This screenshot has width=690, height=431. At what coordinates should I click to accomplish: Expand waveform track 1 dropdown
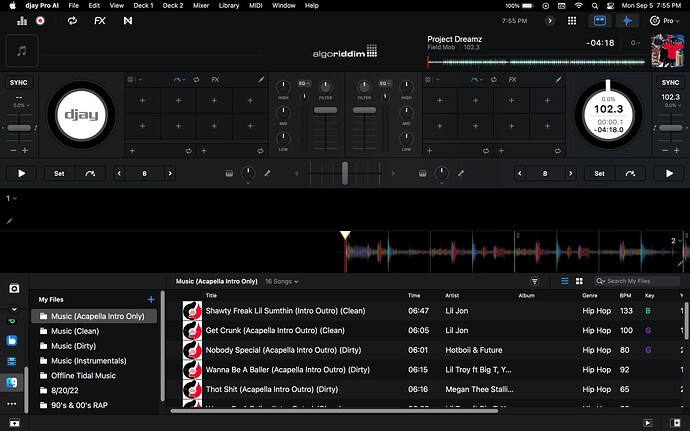pos(11,198)
